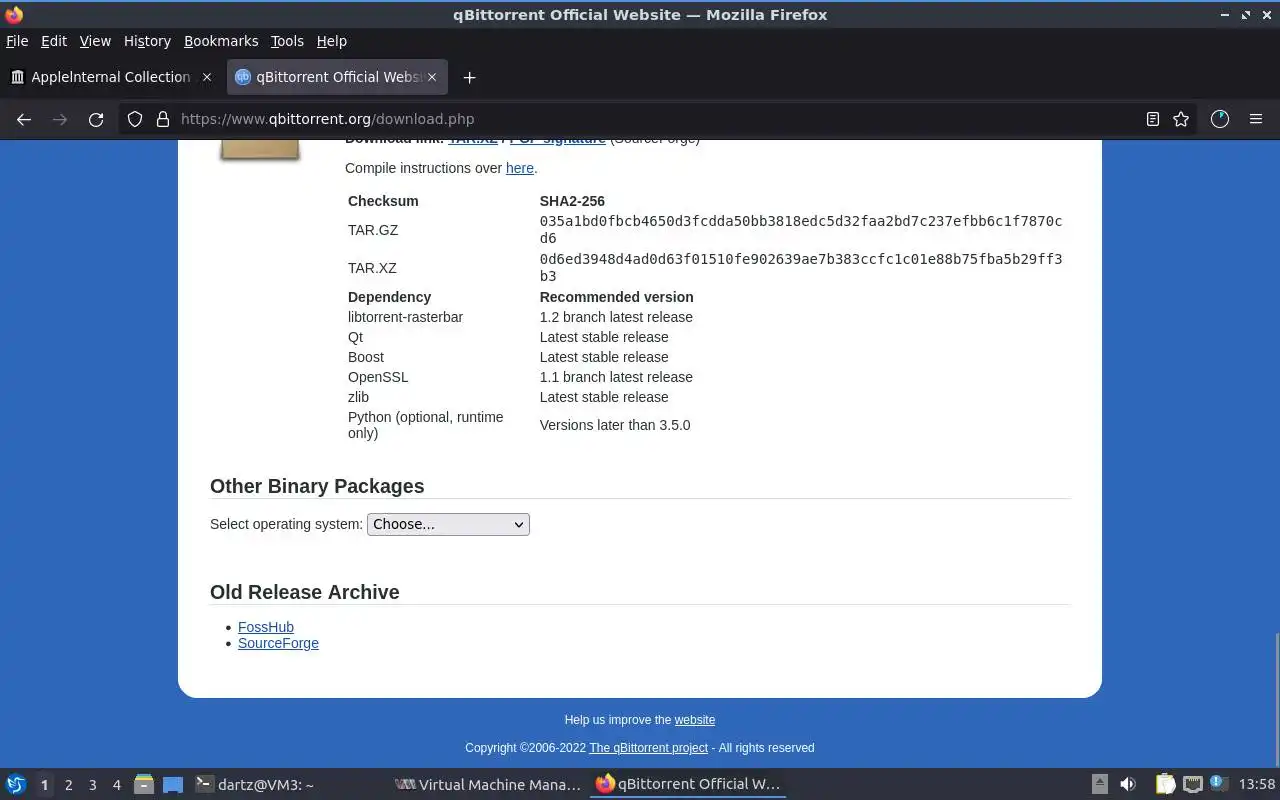Click the Old Release Archive heading
The width and height of the screenshot is (1280, 800).
tap(305, 592)
